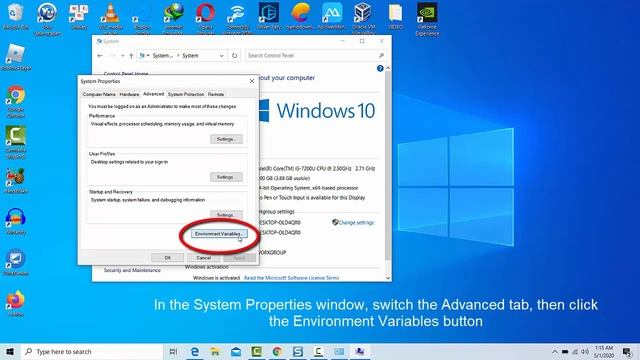Open Oracle VM VirtualBox desktop icon
This screenshot has height=360, width=640.
[x=363, y=17]
